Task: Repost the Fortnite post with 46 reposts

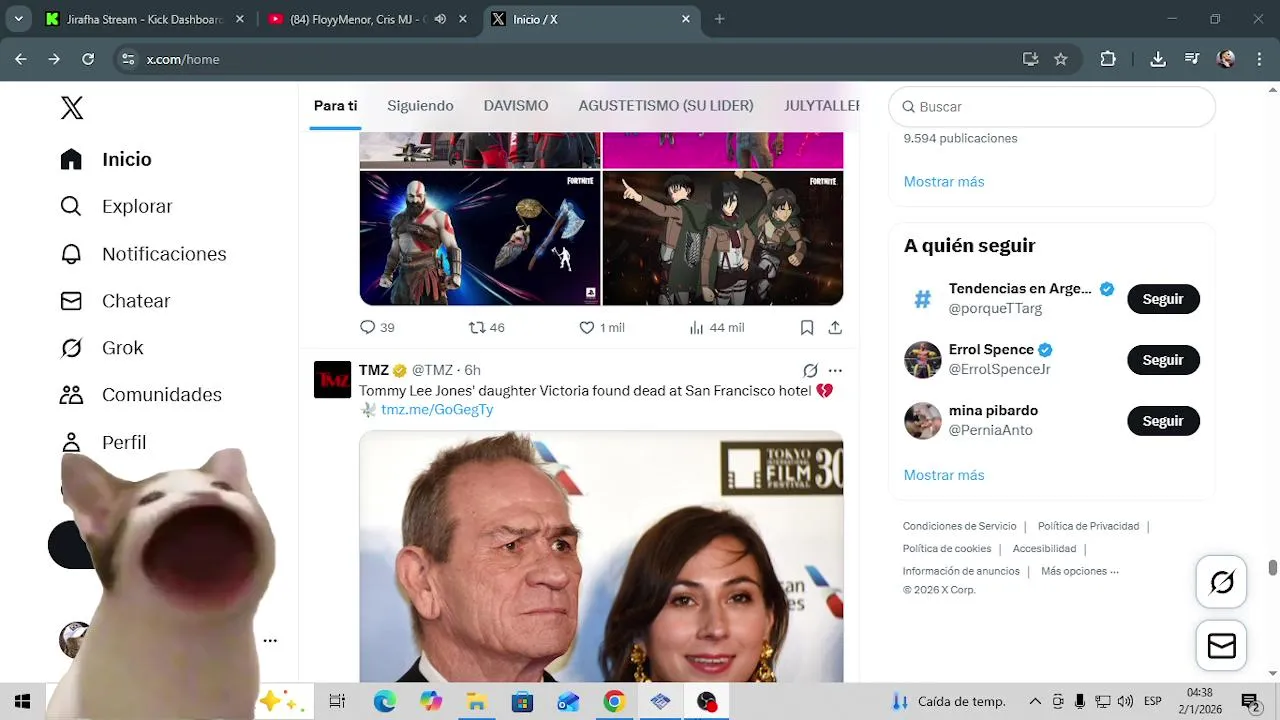Action: pos(487,327)
